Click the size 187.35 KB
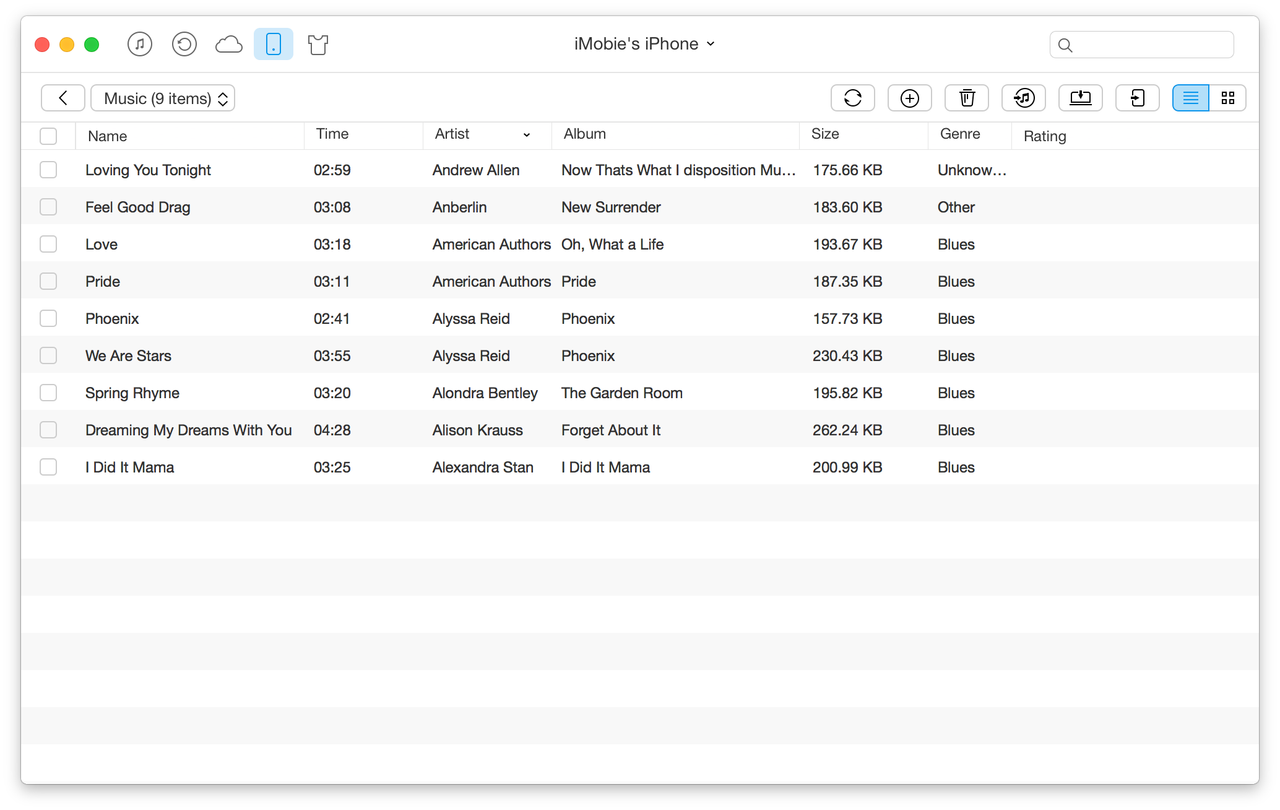 848,281
